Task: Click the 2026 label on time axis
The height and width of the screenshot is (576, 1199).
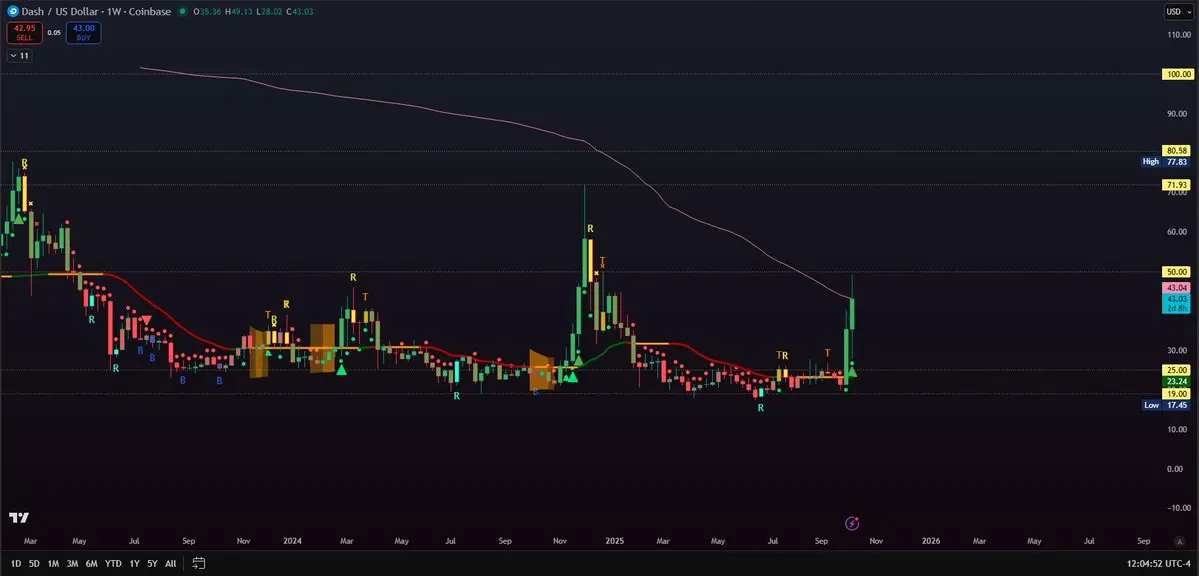Action: [x=931, y=541]
